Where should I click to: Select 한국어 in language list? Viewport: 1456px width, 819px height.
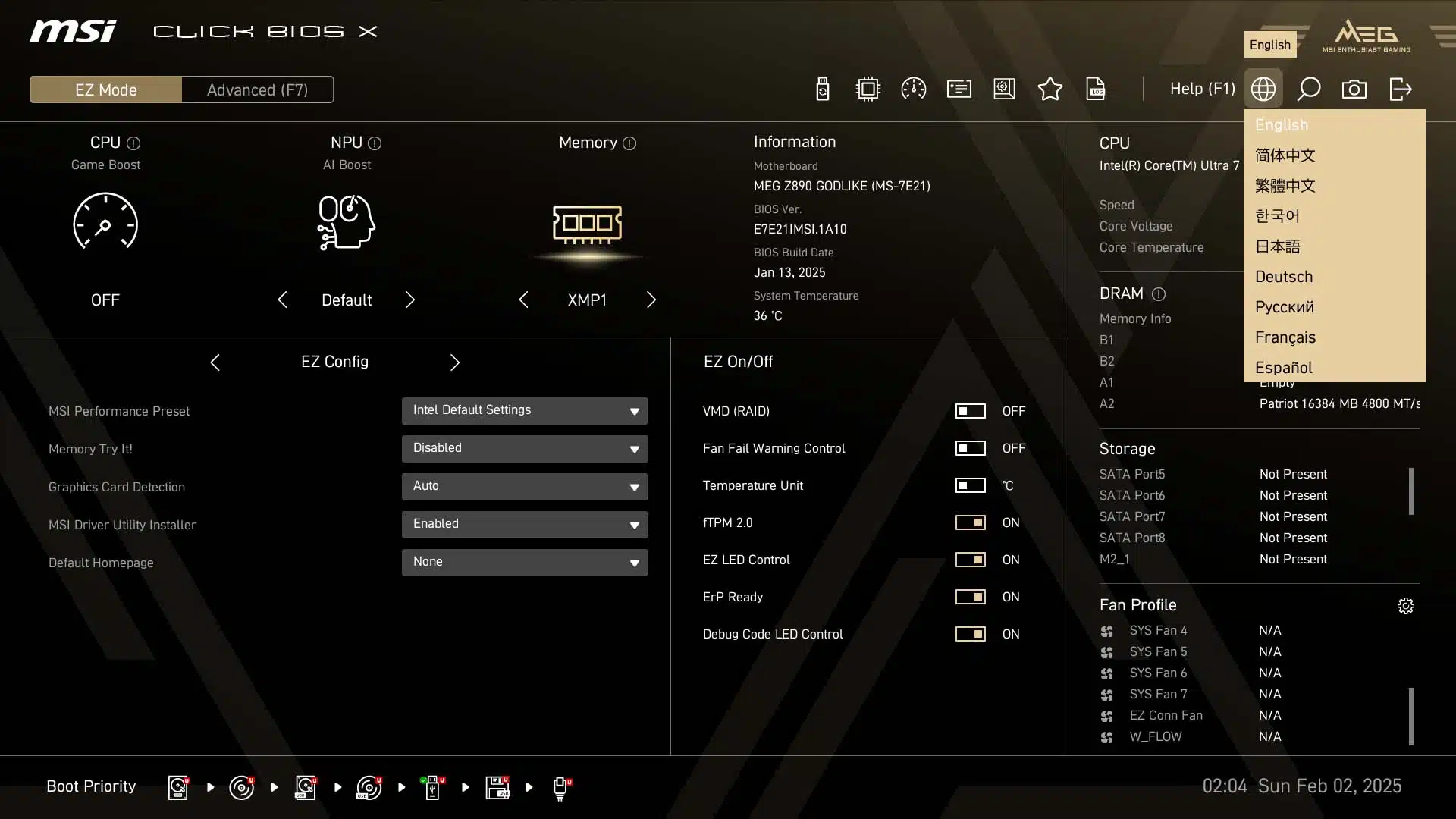point(1334,216)
